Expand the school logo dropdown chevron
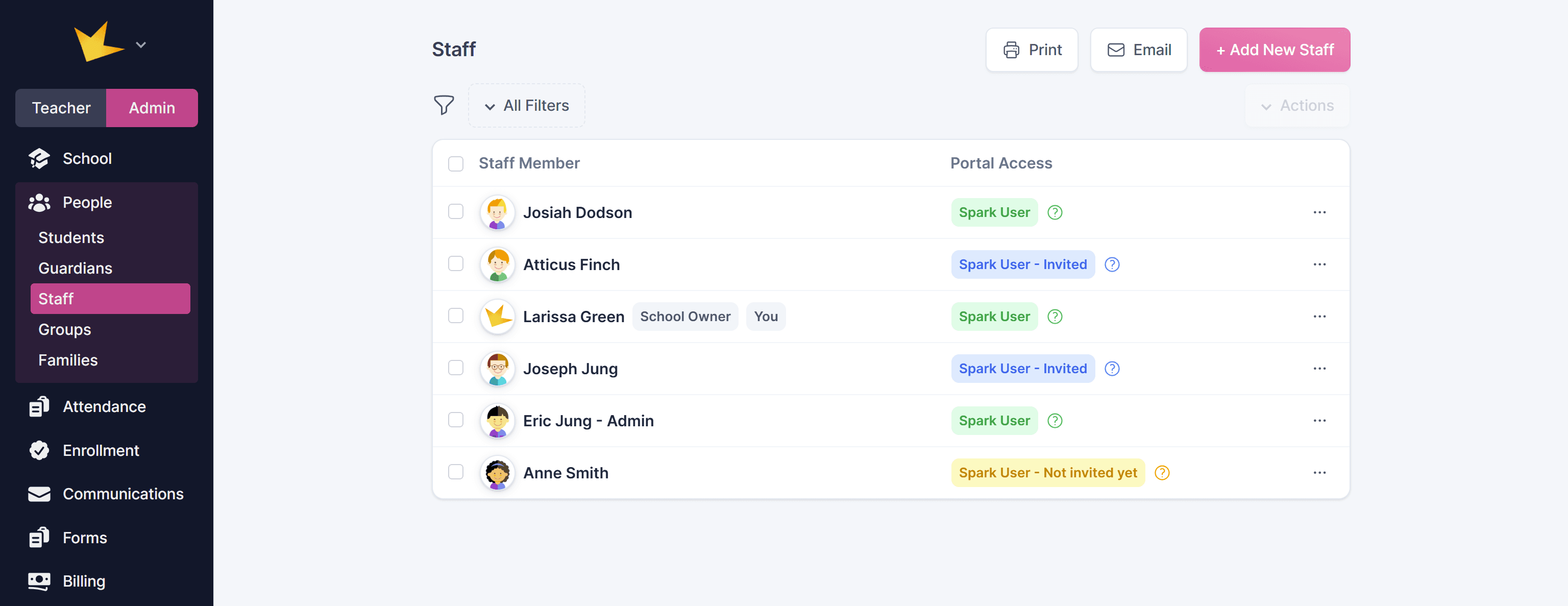 [x=141, y=45]
